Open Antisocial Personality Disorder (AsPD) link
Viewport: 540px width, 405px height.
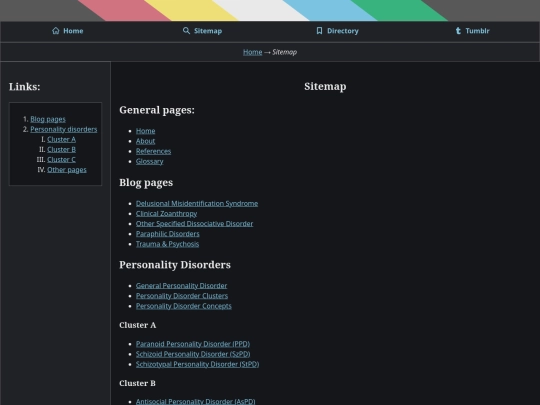196,401
